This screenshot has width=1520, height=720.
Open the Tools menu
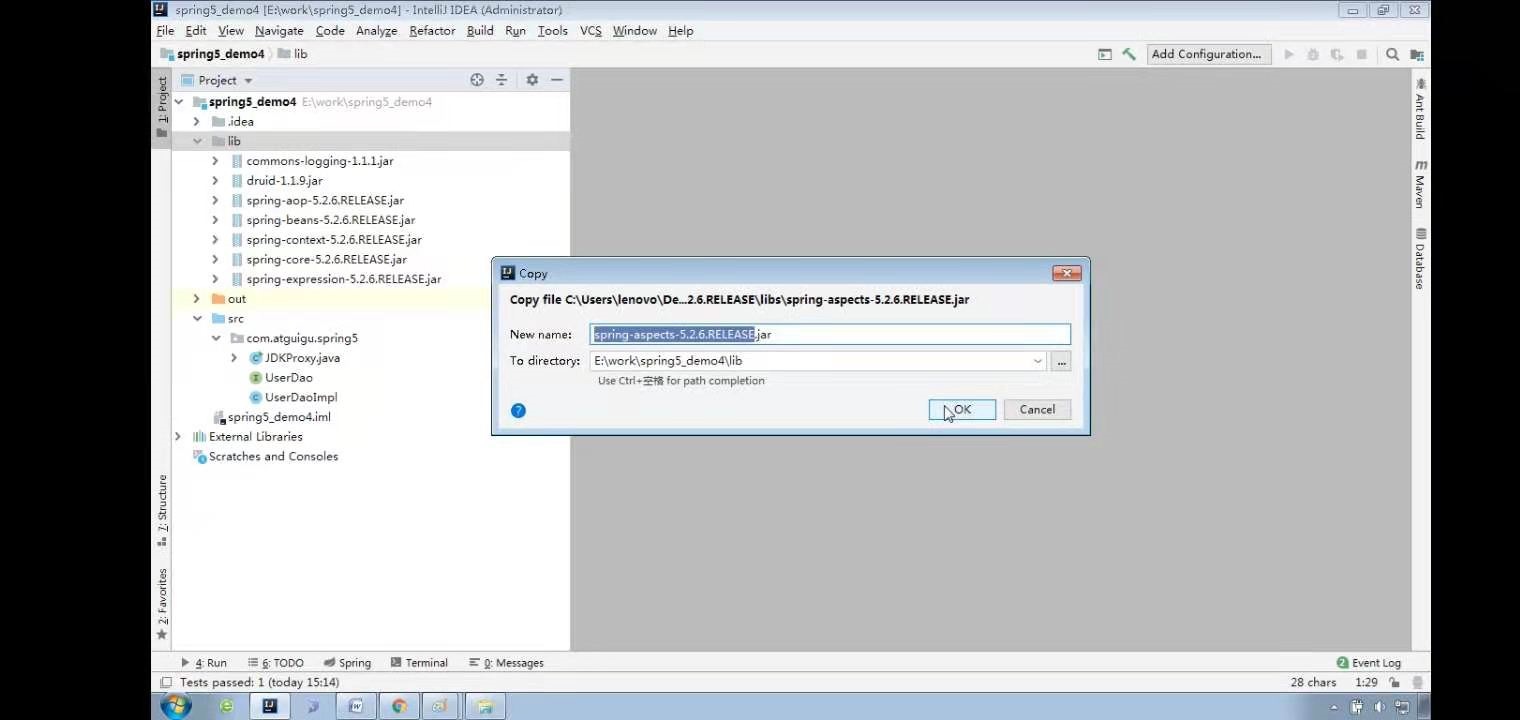[x=552, y=31]
